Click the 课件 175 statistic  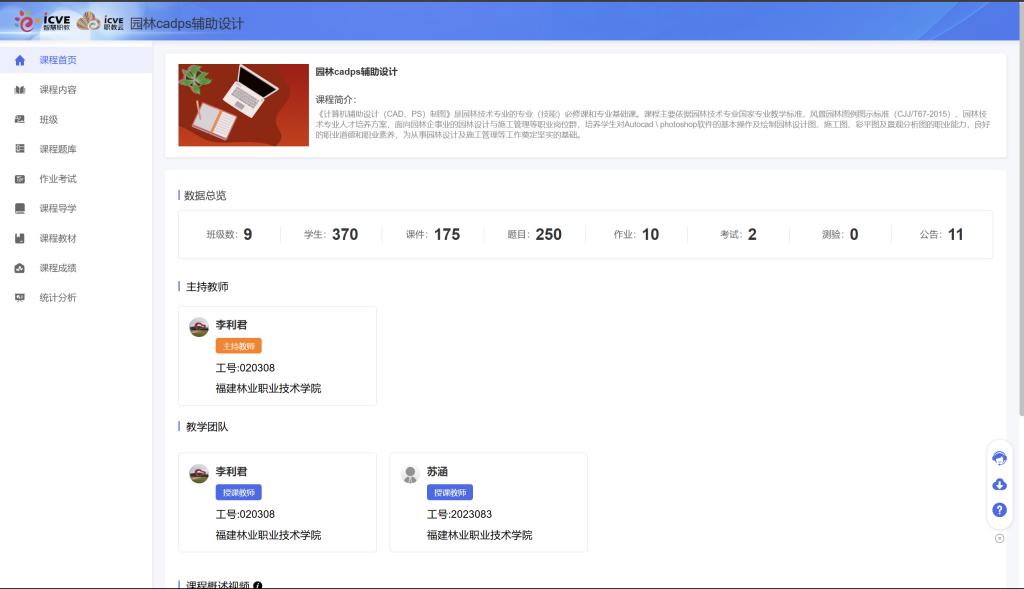pos(433,234)
